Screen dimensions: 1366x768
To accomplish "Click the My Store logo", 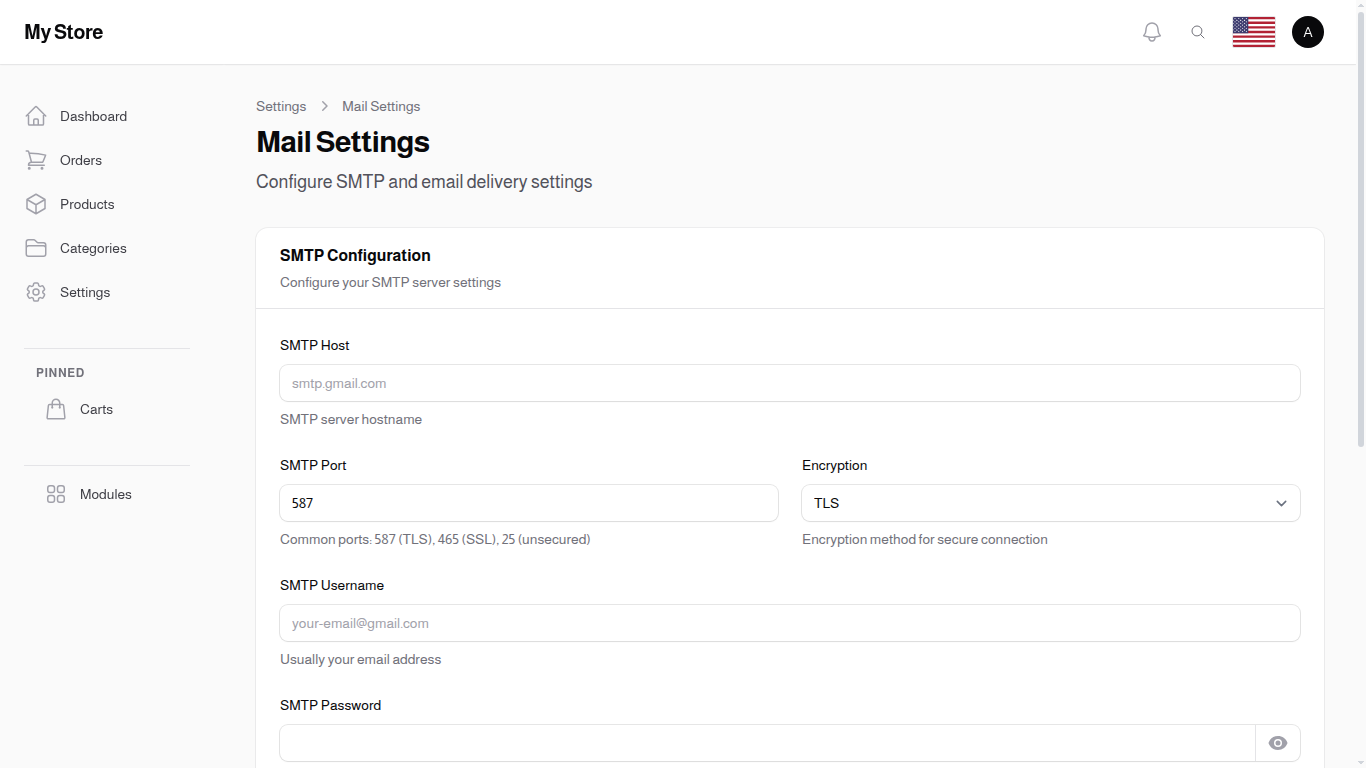I will 63,31.
